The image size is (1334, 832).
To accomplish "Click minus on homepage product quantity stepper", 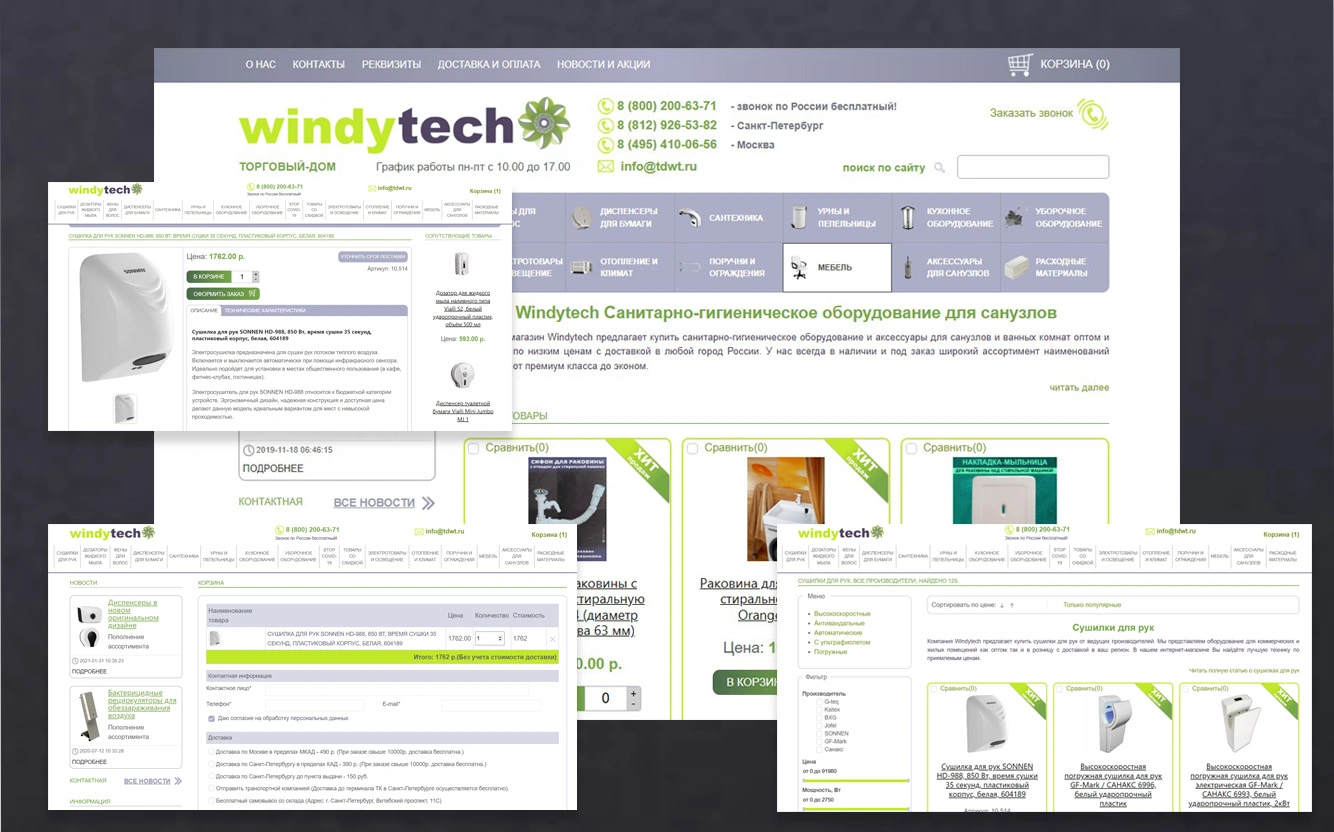I will 633,704.
